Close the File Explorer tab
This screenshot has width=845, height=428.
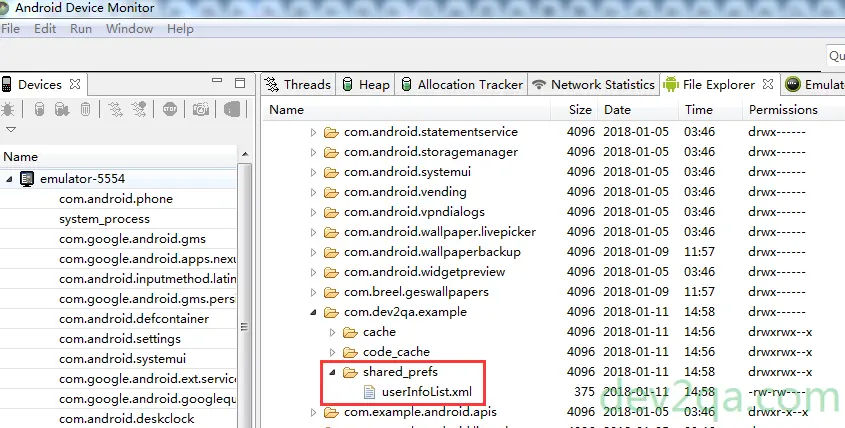point(768,84)
